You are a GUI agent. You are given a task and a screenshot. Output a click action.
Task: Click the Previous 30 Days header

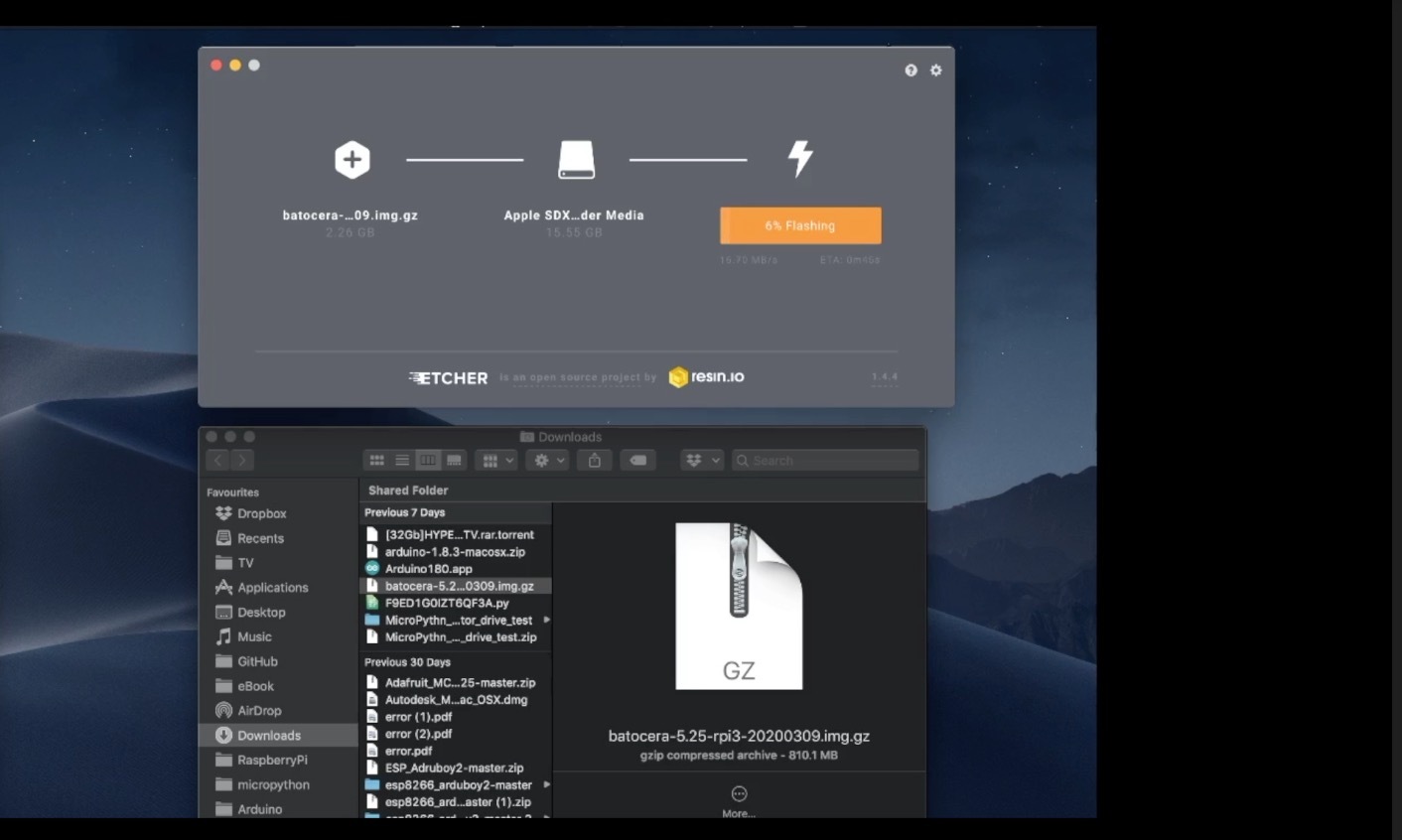pyautogui.click(x=408, y=662)
